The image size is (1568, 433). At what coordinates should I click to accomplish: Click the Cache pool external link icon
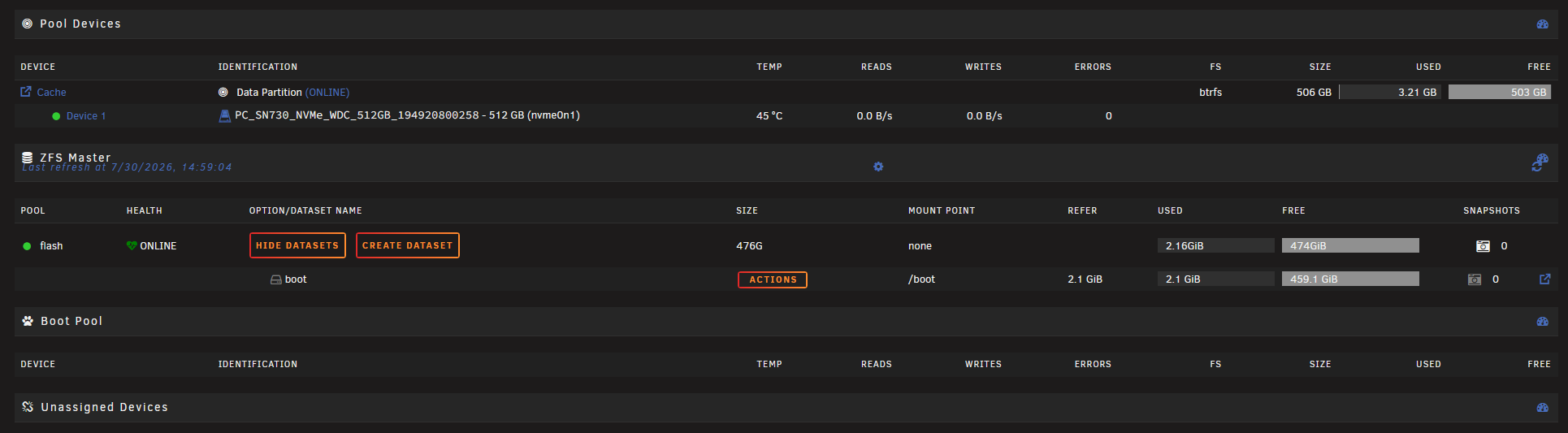point(26,92)
